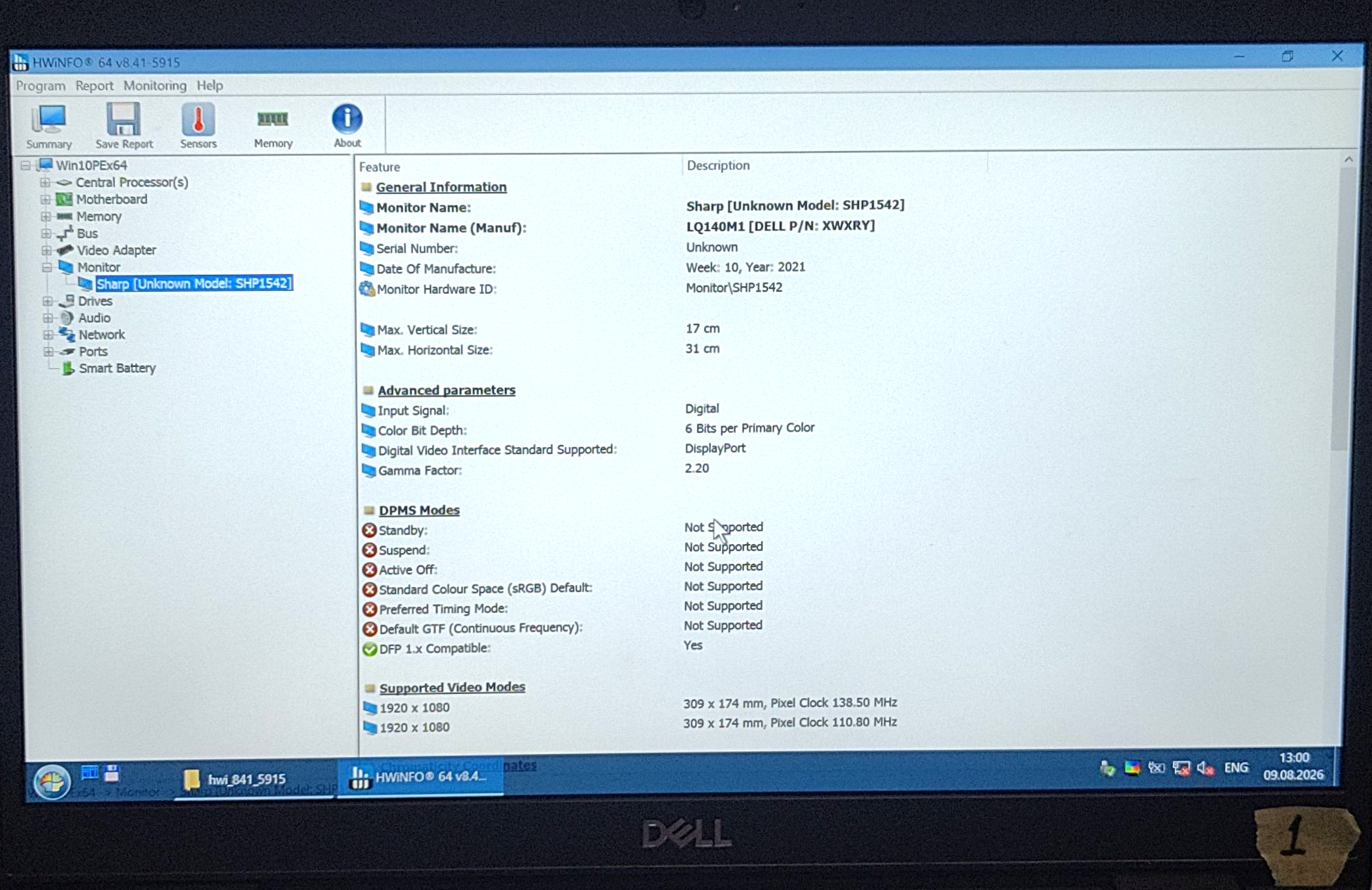Select the Ports tree node
1372x890 pixels.
point(93,352)
